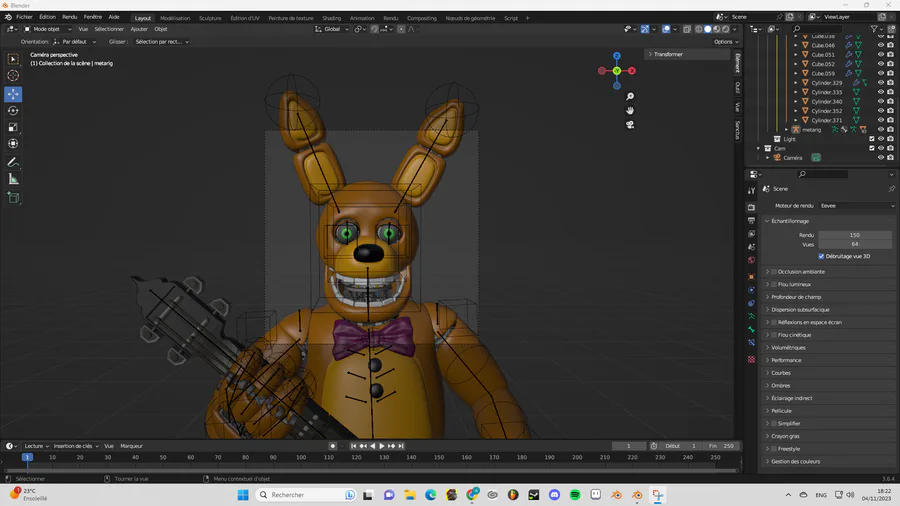
Task: Open the Édition menu
Action: 48,17
